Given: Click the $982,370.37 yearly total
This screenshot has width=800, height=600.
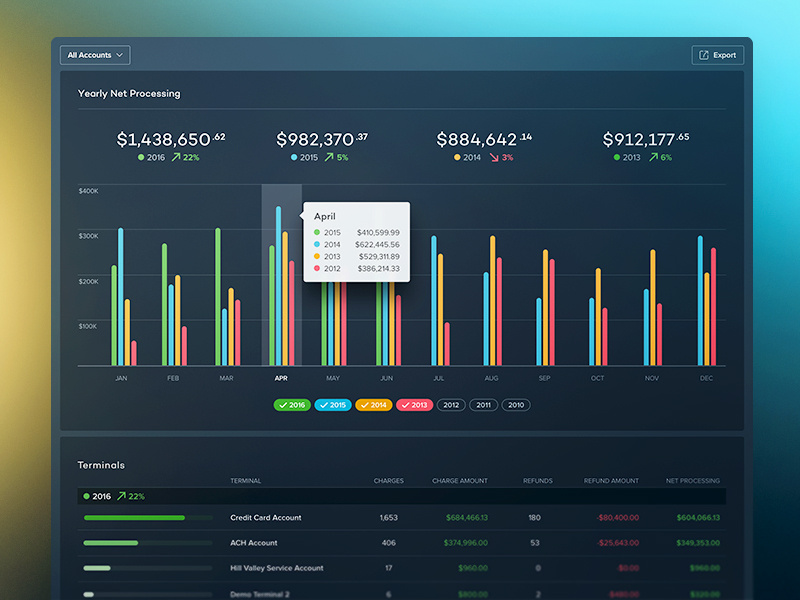Looking at the screenshot, I should pos(321,139).
